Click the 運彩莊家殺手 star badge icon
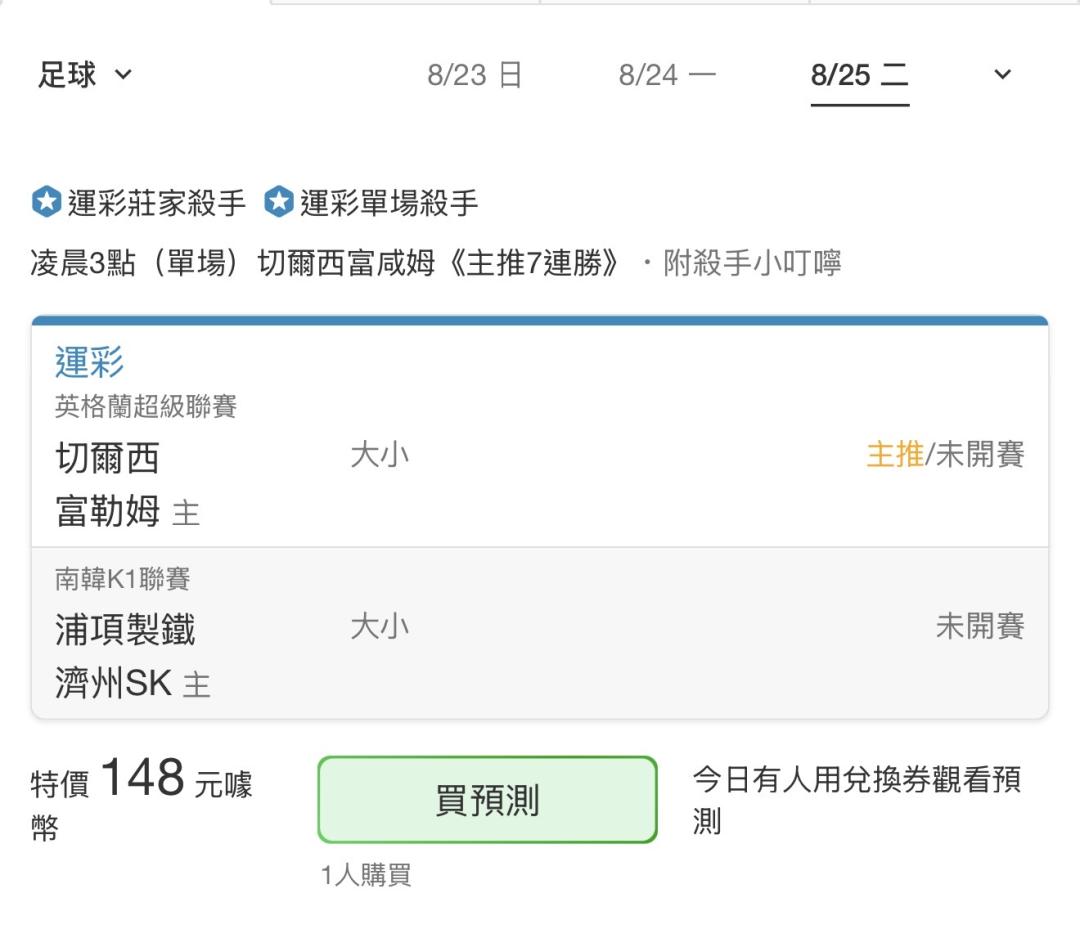The width and height of the screenshot is (1080, 938). (47, 202)
